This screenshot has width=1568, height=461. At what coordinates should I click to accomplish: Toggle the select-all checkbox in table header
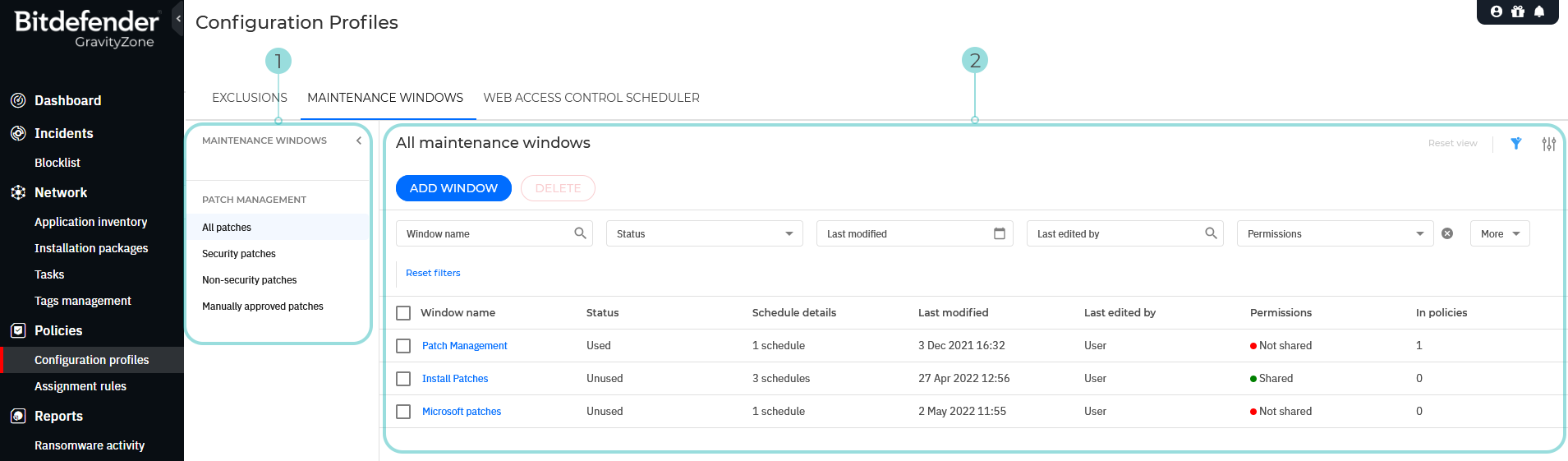pyautogui.click(x=403, y=313)
